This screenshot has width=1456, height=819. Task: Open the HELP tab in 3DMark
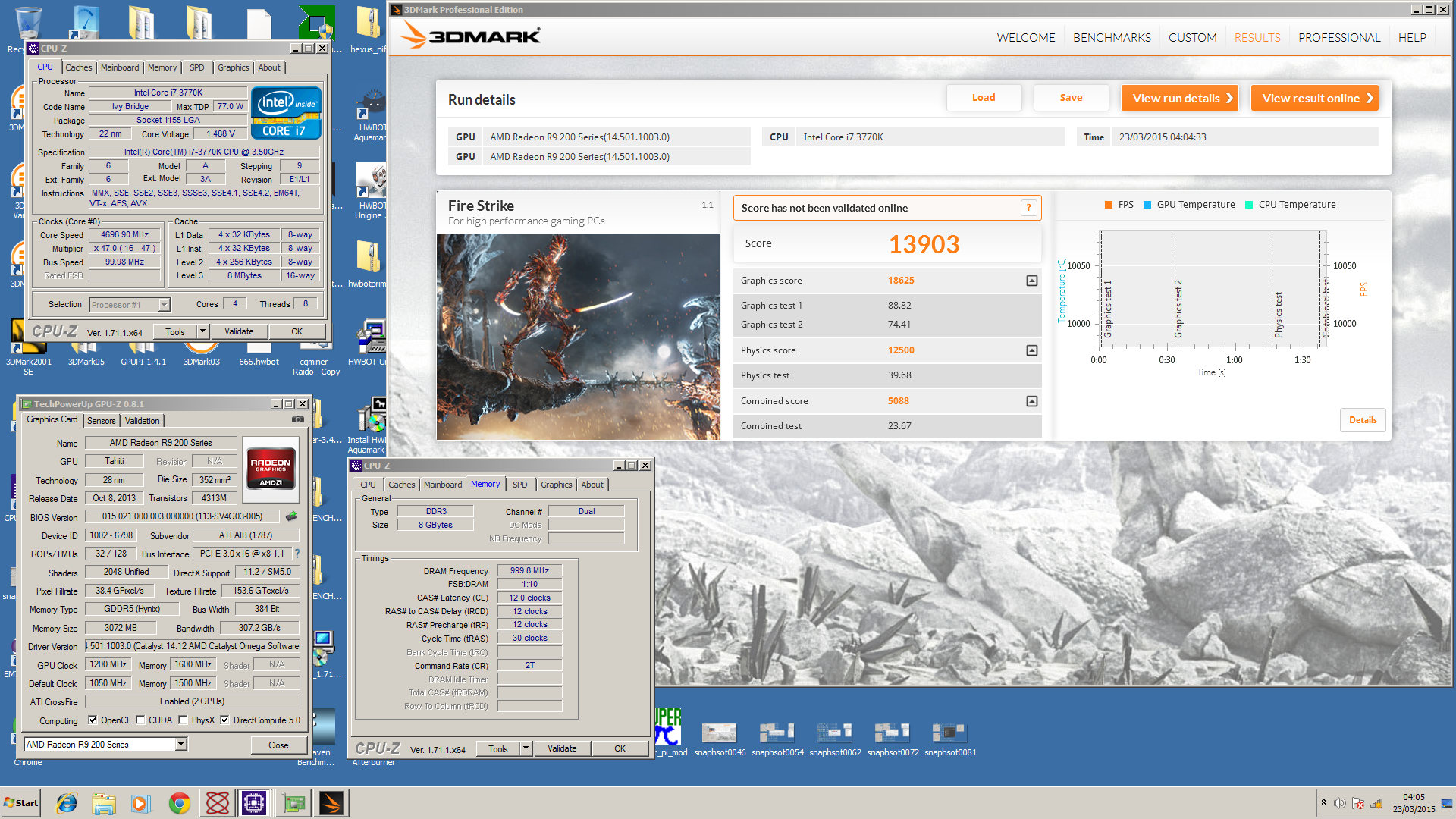(1412, 37)
